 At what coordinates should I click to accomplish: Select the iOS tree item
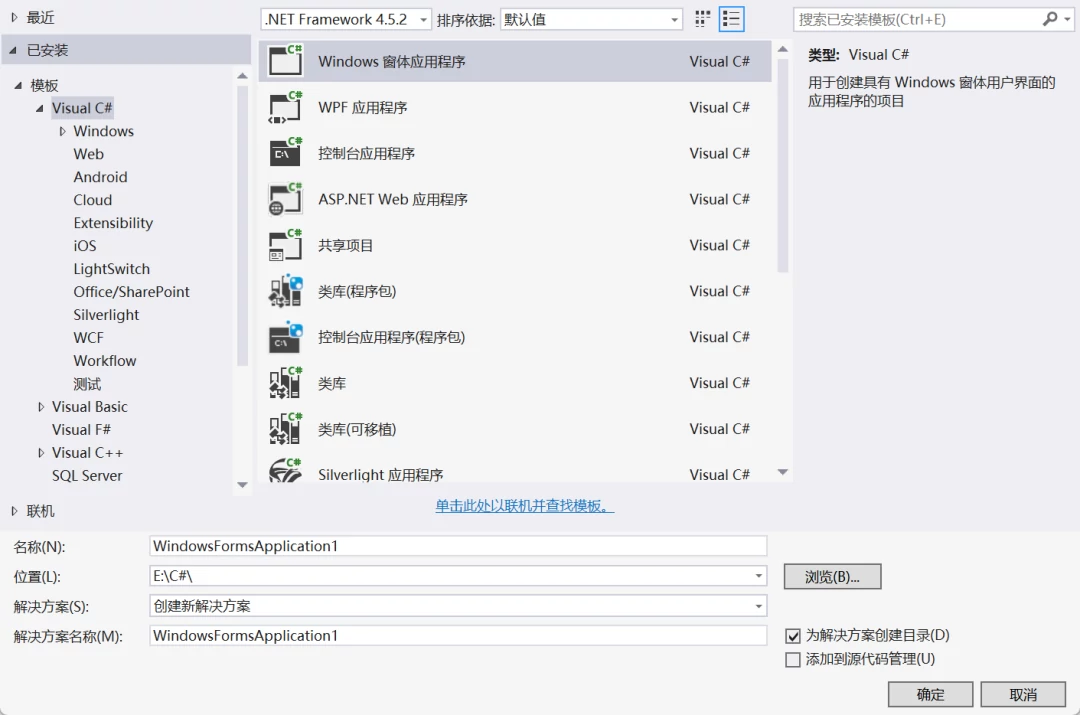coord(85,246)
